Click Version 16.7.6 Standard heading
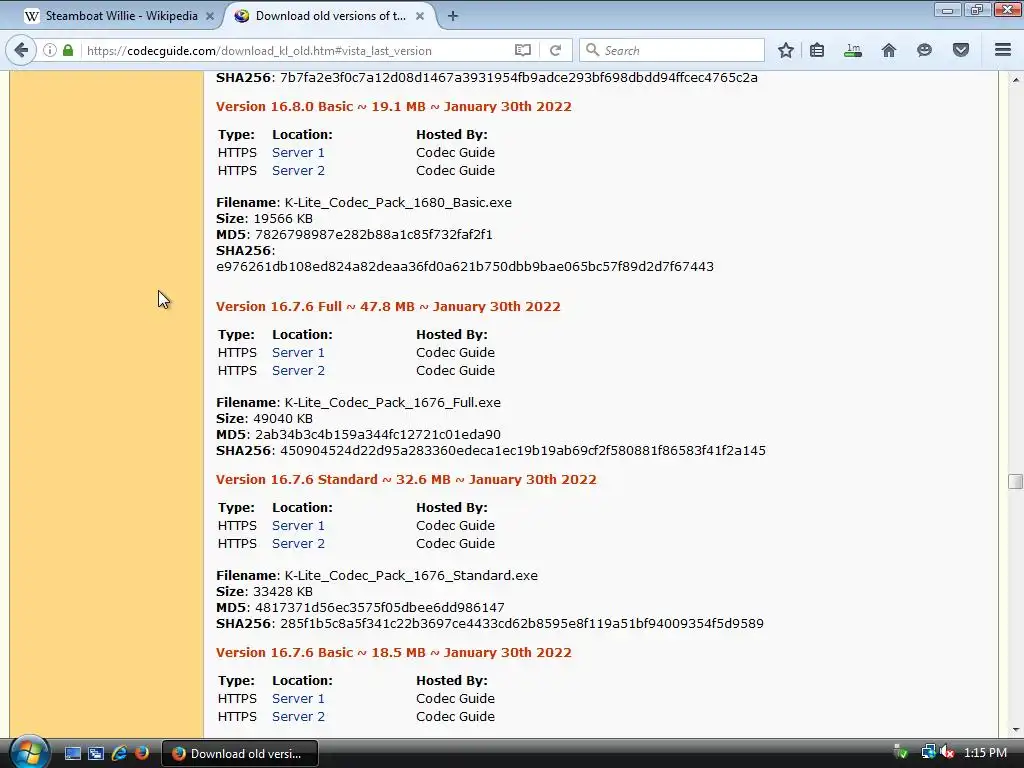1024x768 pixels. (406, 479)
